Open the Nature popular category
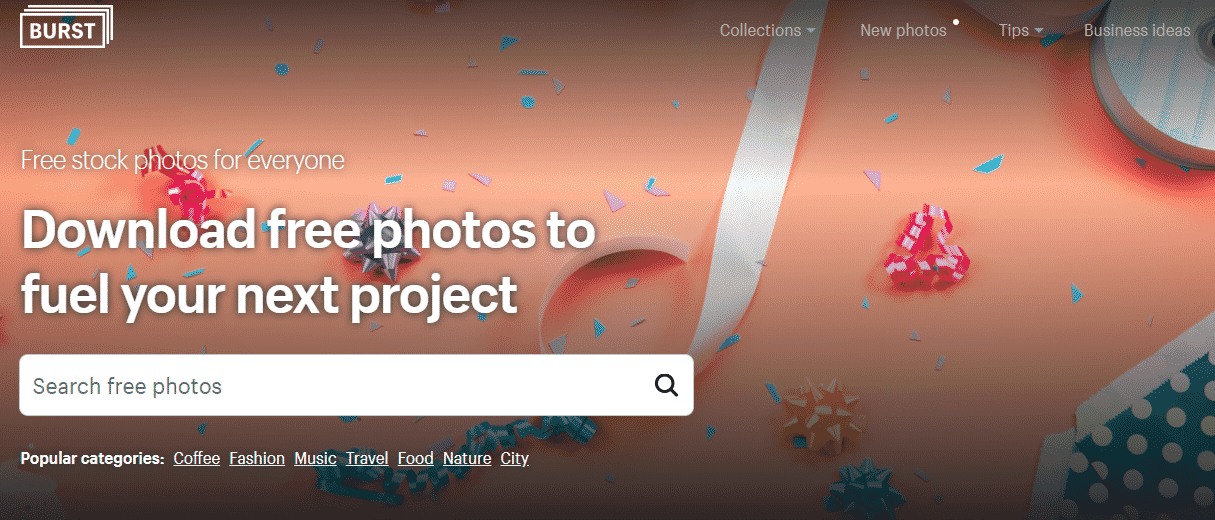This screenshot has height=520, width=1215. 467,459
